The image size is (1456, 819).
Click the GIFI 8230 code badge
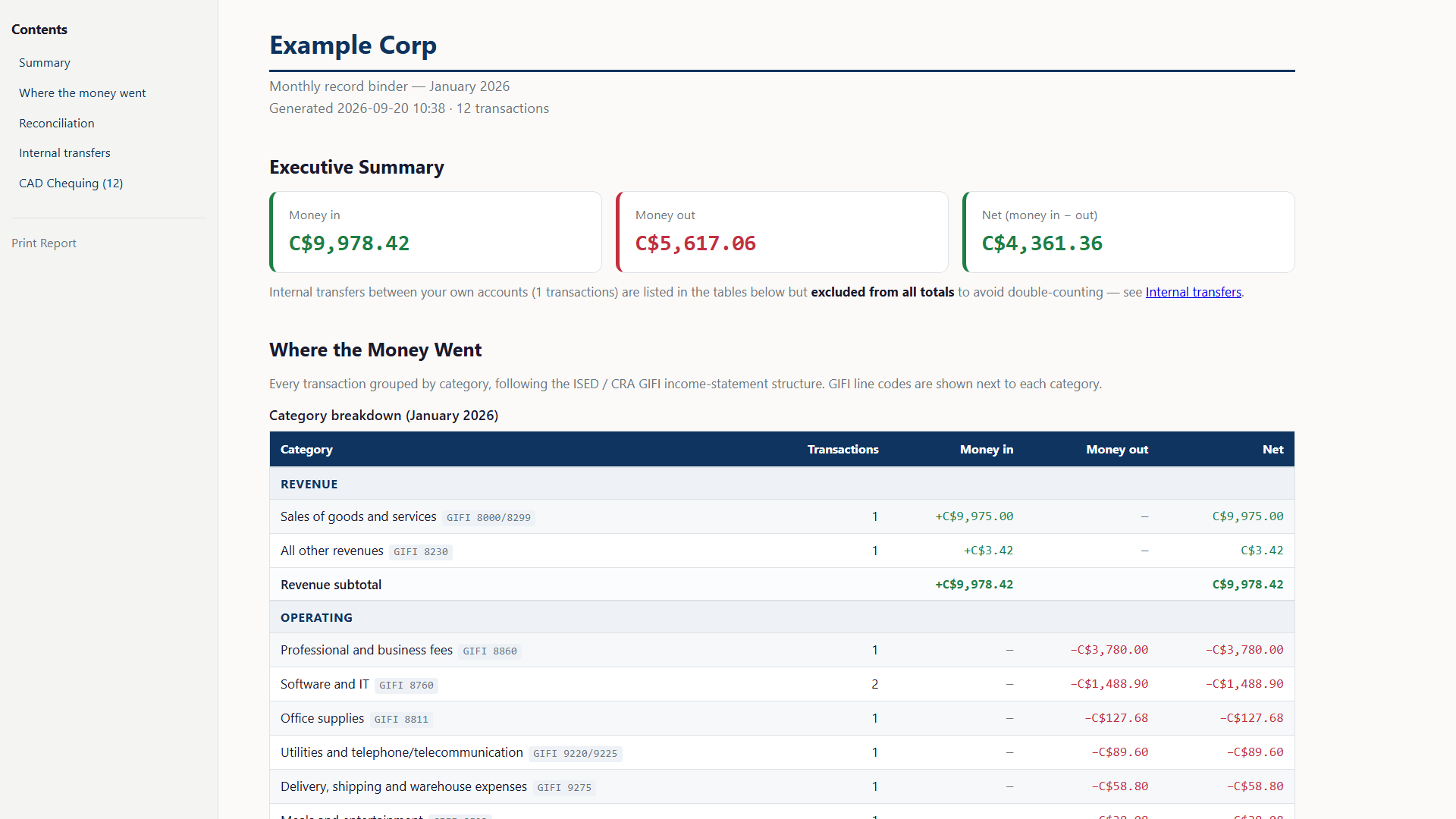[420, 552]
